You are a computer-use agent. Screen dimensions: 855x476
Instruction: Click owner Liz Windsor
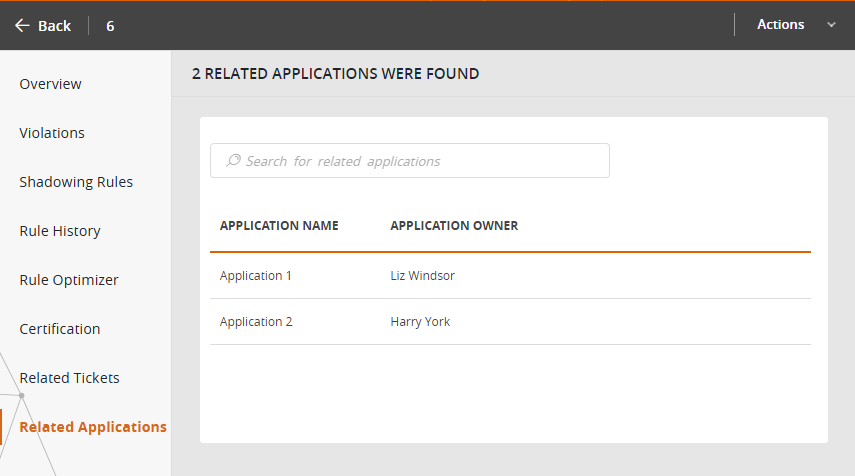(x=422, y=275)
